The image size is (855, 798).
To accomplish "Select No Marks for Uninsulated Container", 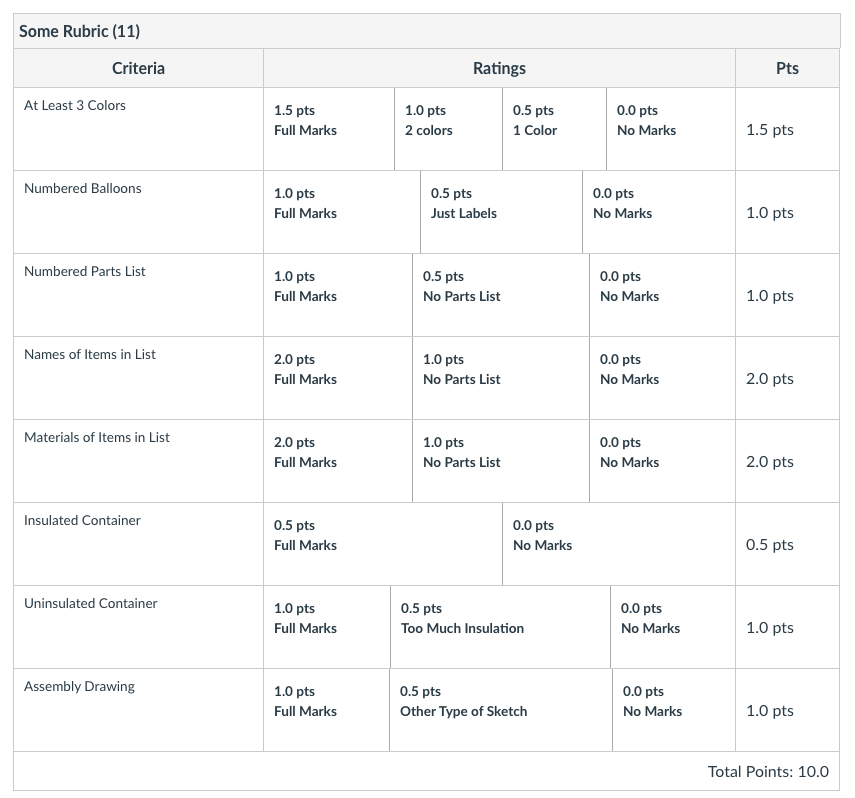I will click(x=673, y=627).
